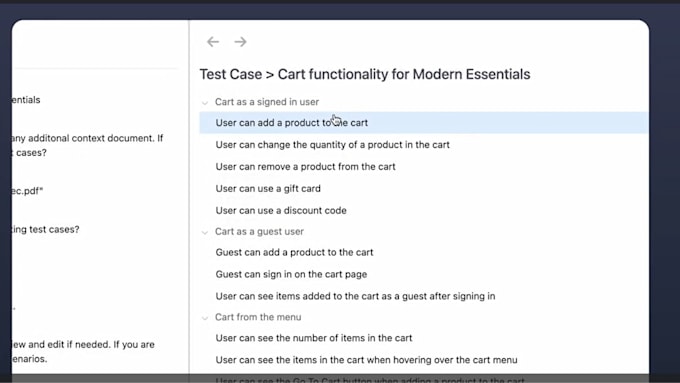Select 'User can add a product to the cart'
This screenshot has width=680, height=383.
click(424, 123)
